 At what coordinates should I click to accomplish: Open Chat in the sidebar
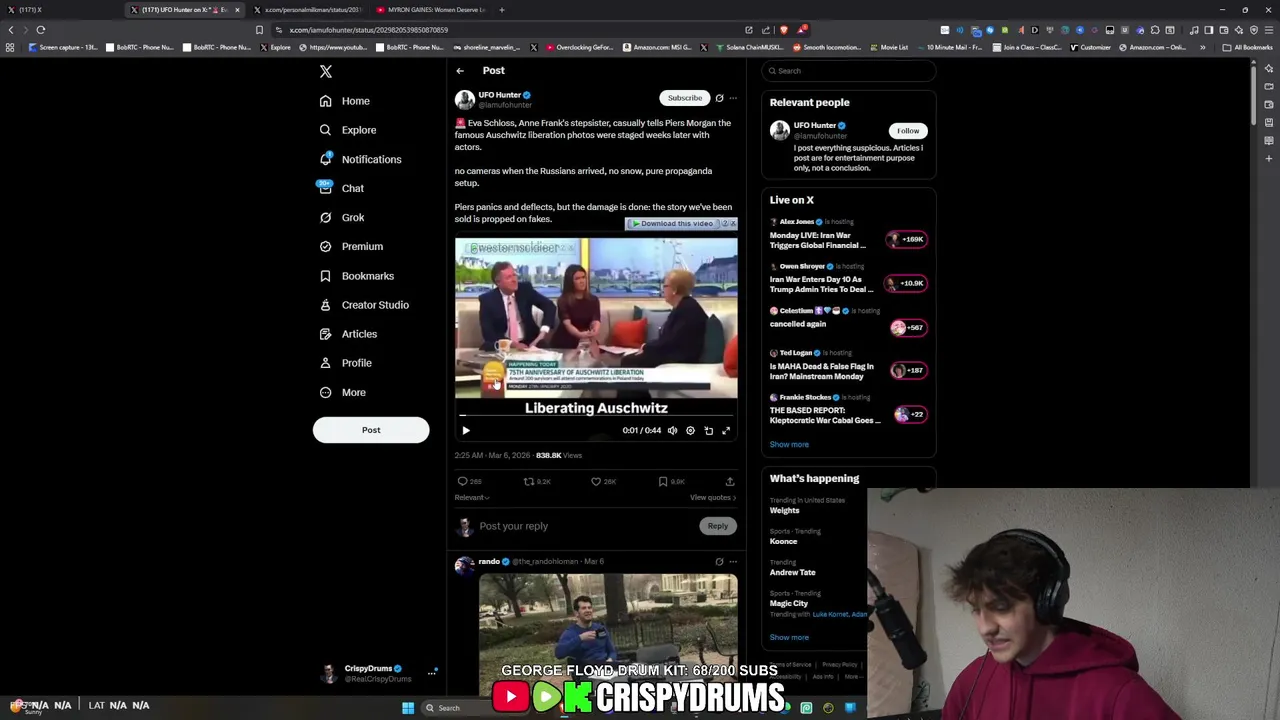(x=341, y=188)
